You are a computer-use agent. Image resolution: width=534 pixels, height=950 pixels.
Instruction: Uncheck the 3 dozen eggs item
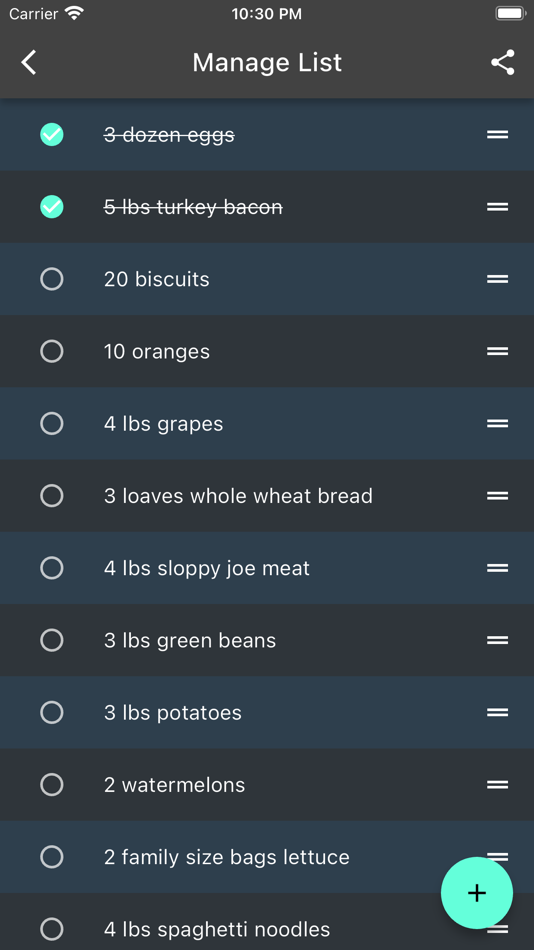point(52,135)
